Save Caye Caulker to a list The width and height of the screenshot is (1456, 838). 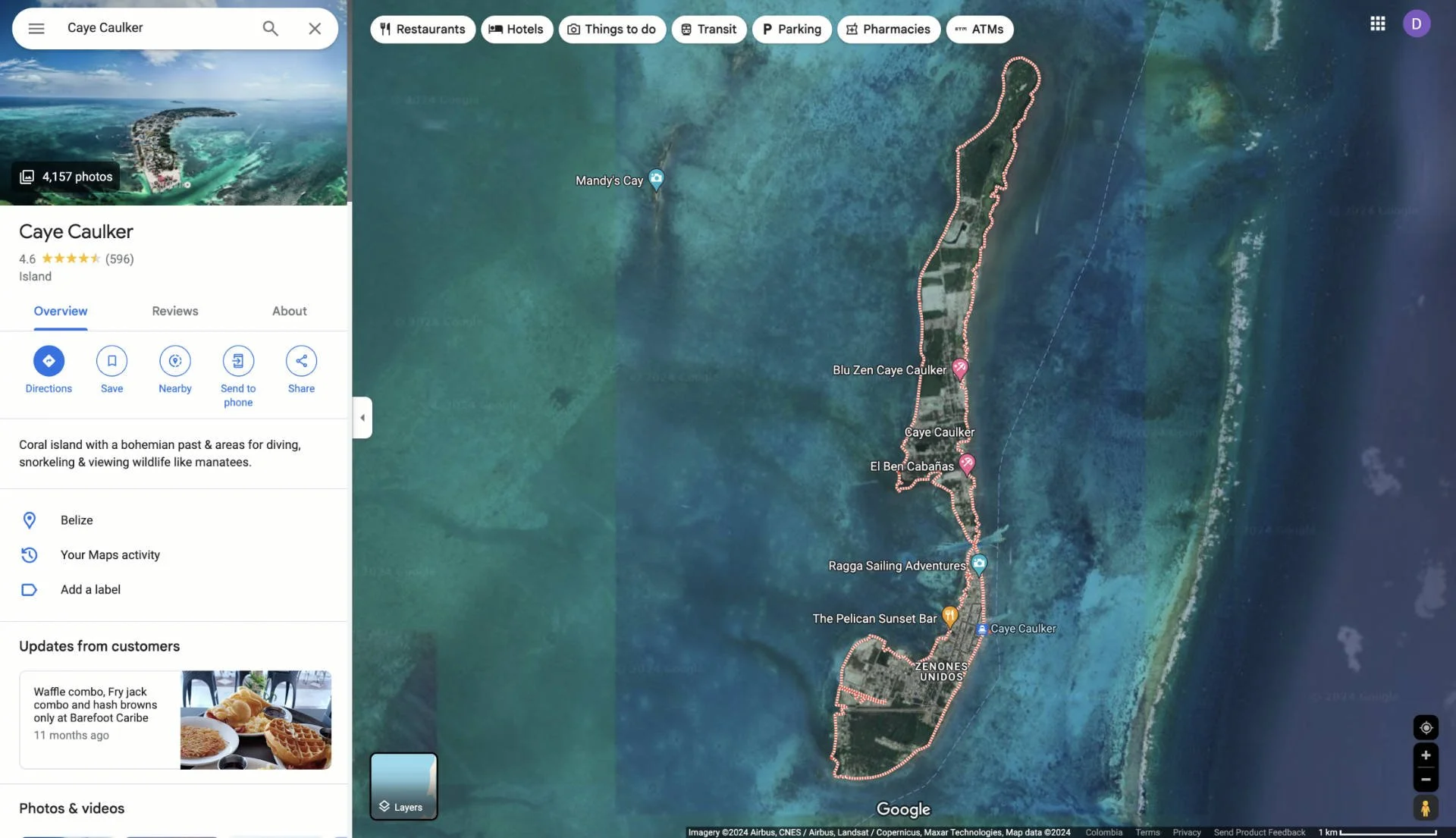coord(111,370)
